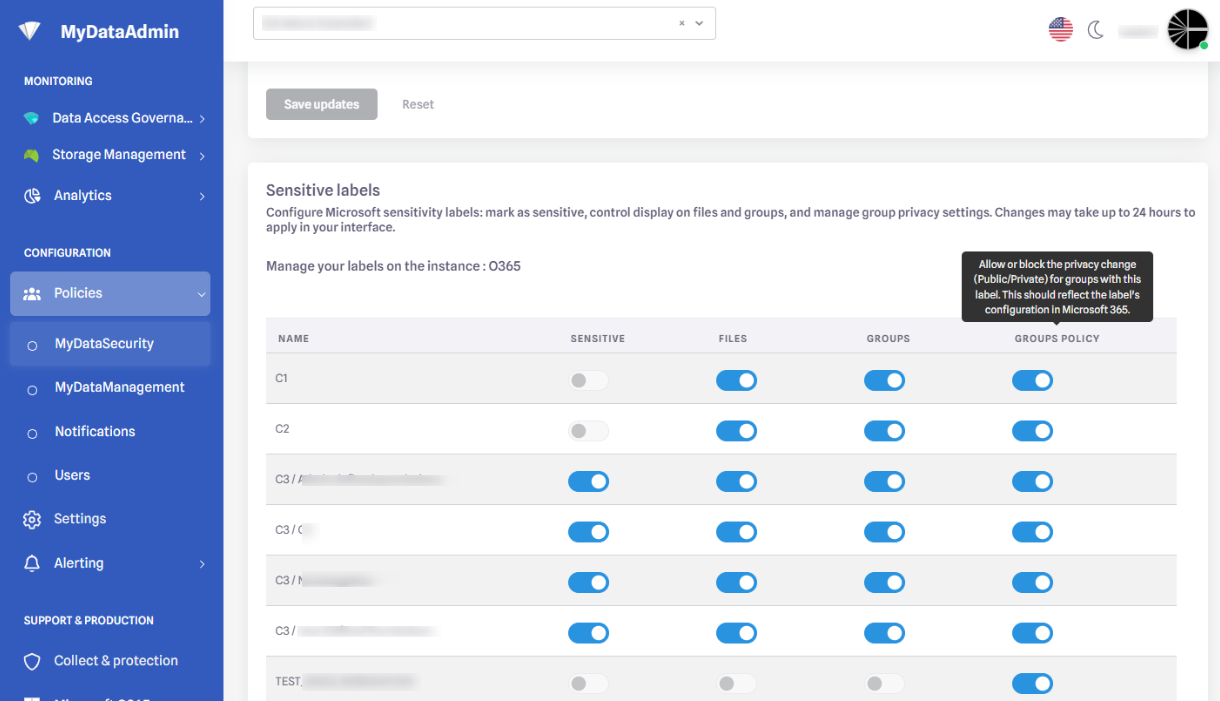Turn off Groups Policy toggle for C1

click(1032, 380)
